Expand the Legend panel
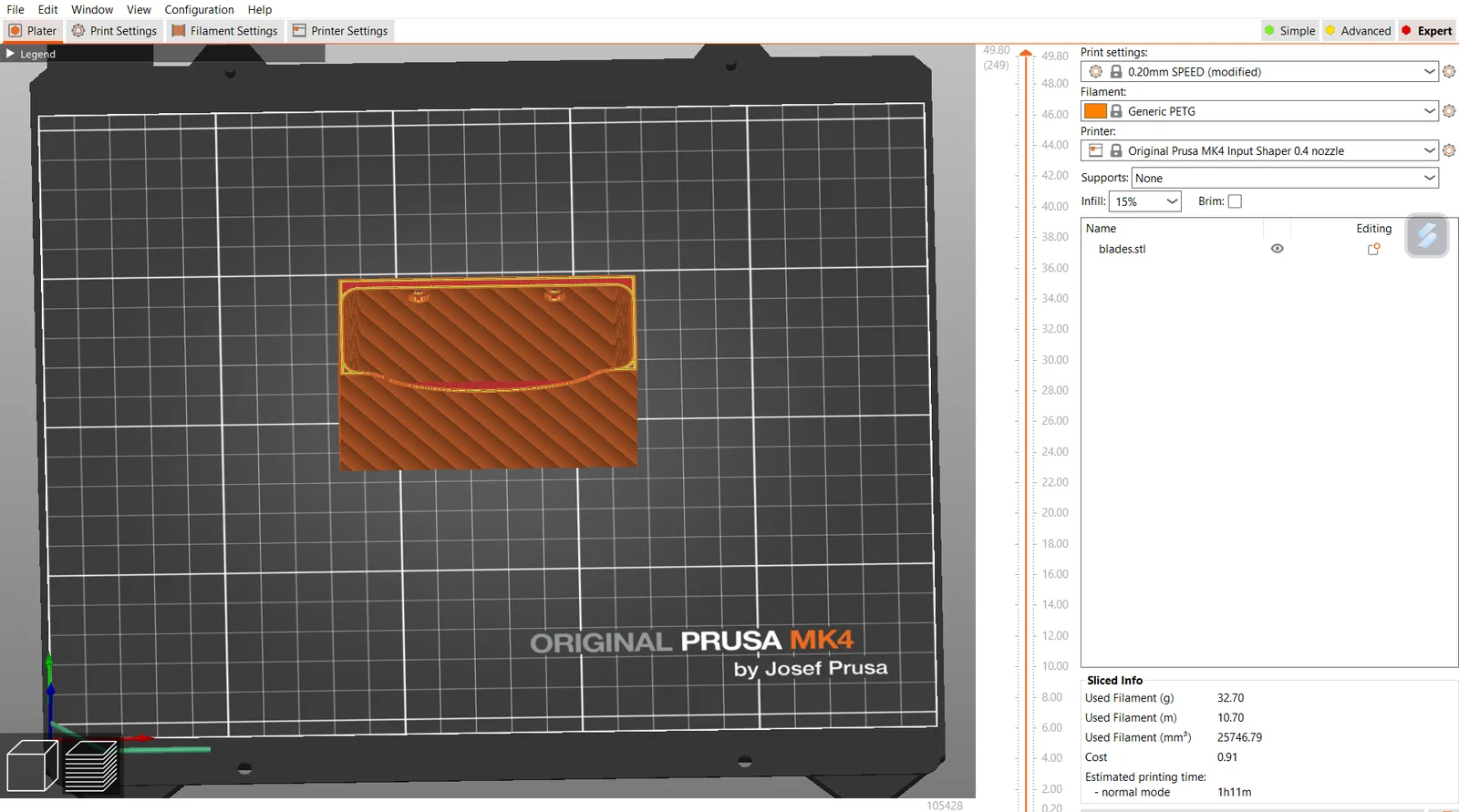Viewport: 1459px width, 812px height. click(31, 54)
